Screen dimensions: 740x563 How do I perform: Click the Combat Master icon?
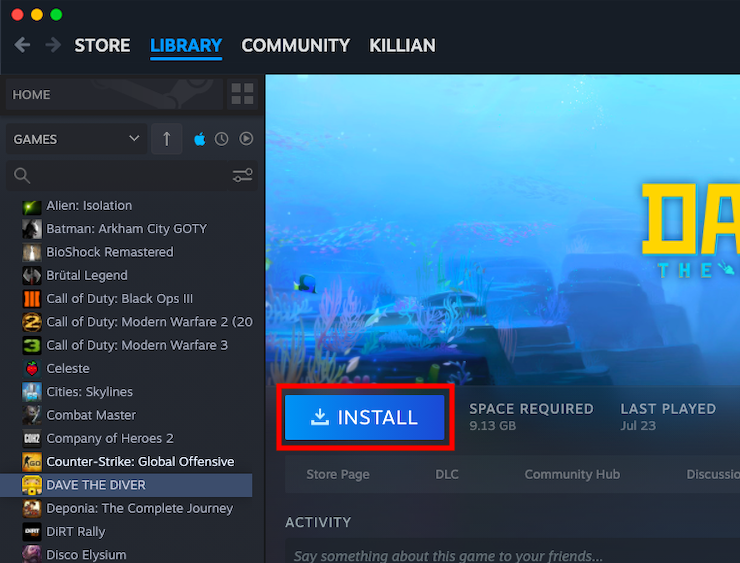click(32, 415)
